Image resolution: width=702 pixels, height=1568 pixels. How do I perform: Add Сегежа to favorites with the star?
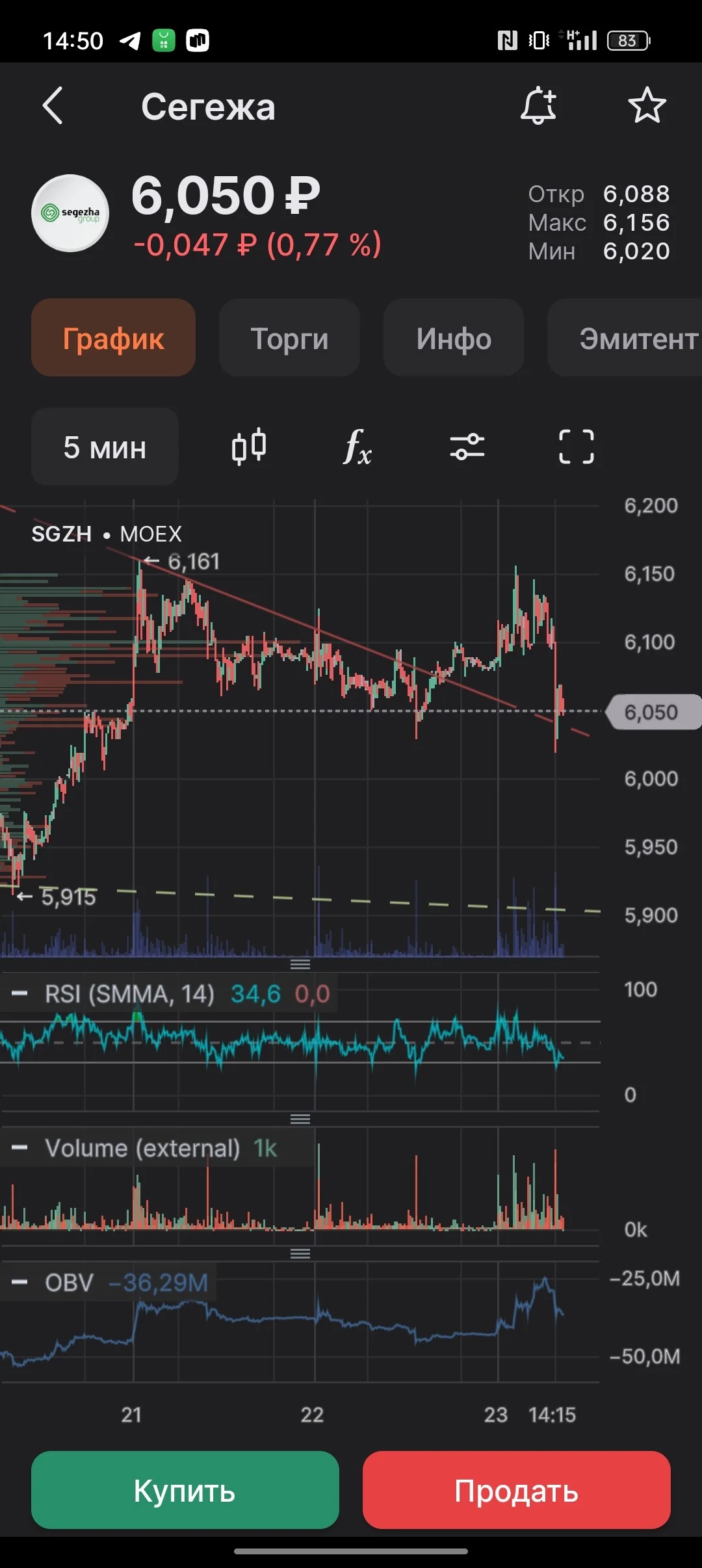tap(647, 105)
